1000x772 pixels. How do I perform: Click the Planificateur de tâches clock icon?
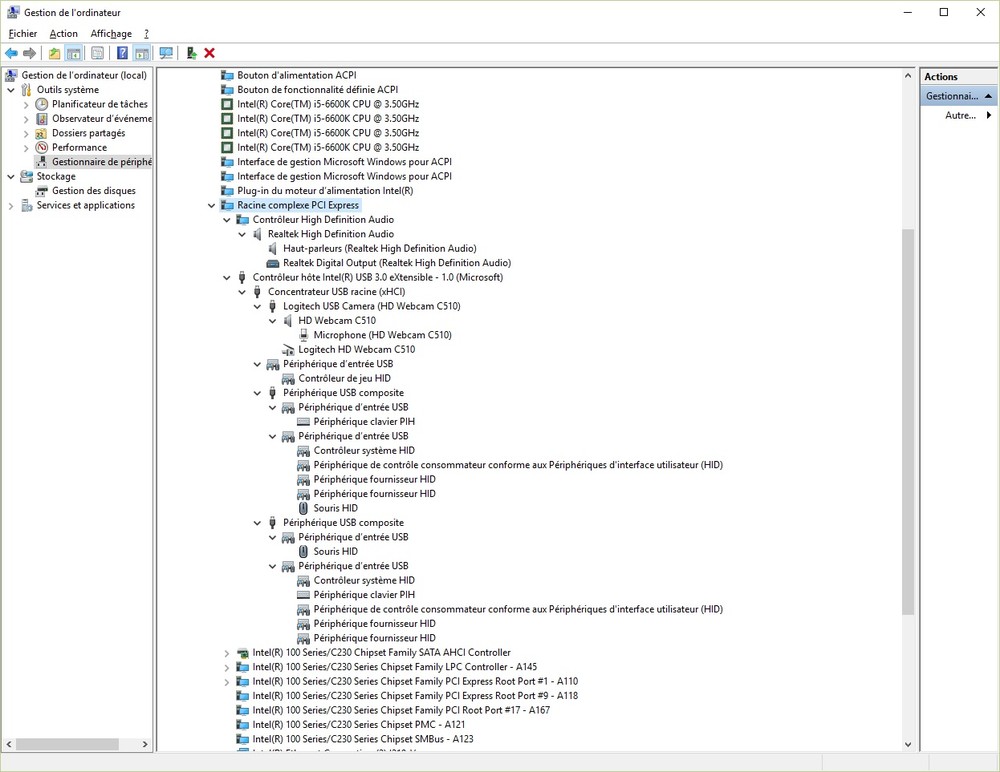click(x=41, y=104)
